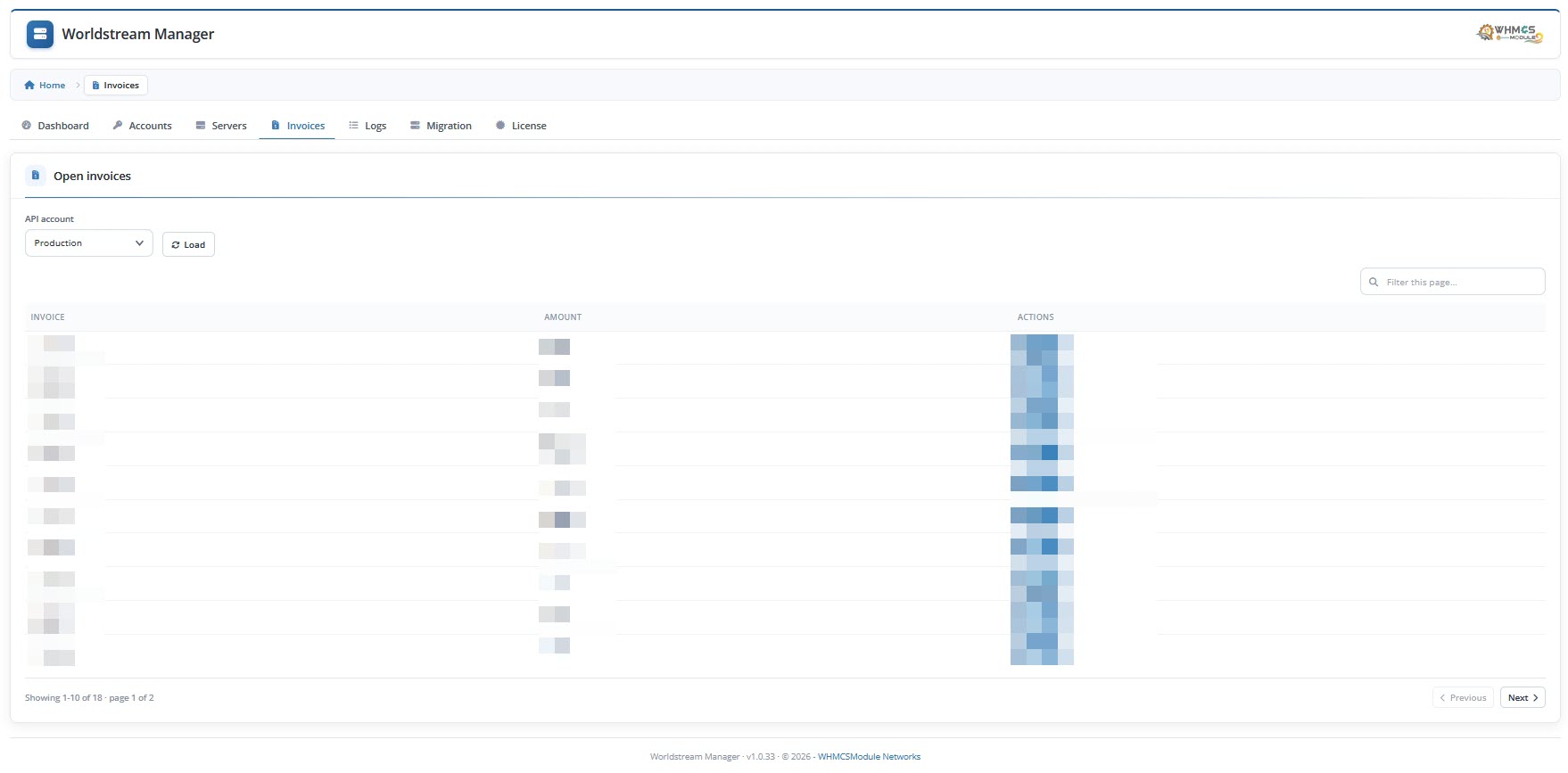
Task: Open the Accounts tab
Action: click(x=142, y=126)
